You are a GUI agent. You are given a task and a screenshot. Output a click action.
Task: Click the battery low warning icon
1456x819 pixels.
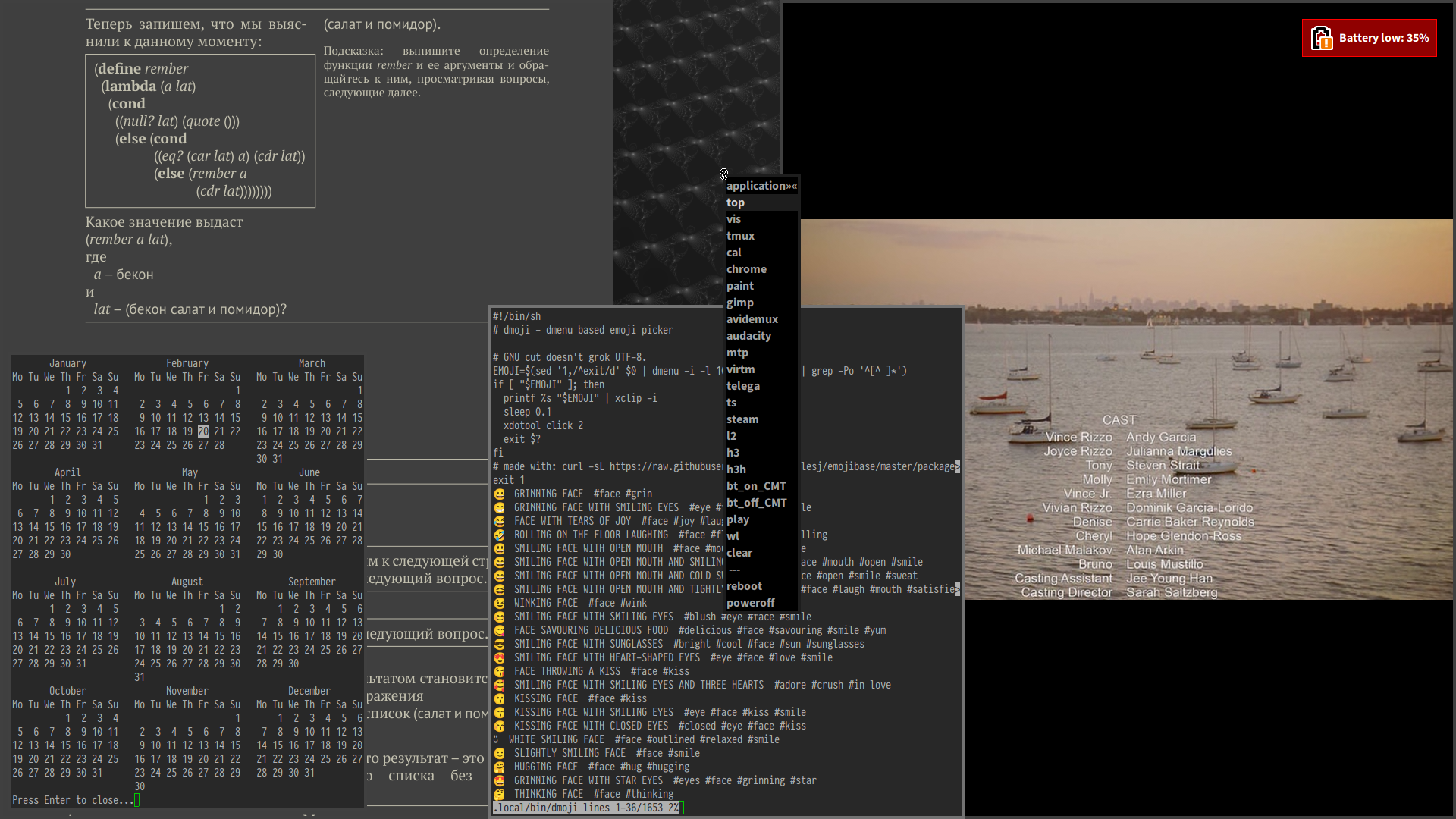click(x=1322, y=38)
